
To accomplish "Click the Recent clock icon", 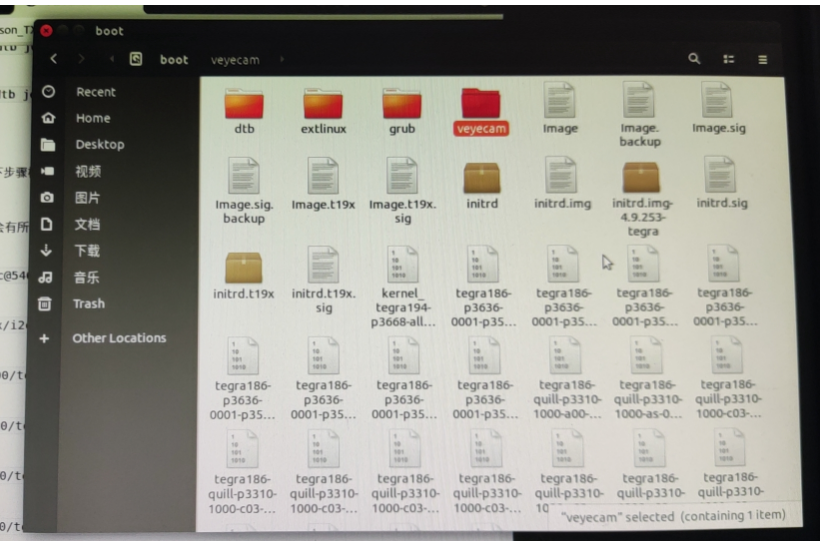I will [49, 92].
